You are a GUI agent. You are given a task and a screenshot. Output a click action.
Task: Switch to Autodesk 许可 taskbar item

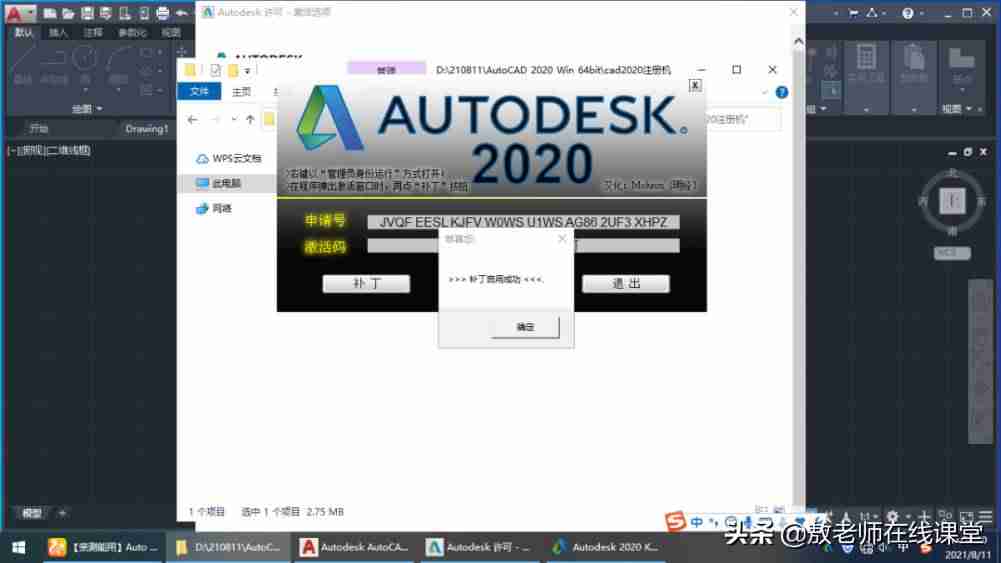coord(481,547)
